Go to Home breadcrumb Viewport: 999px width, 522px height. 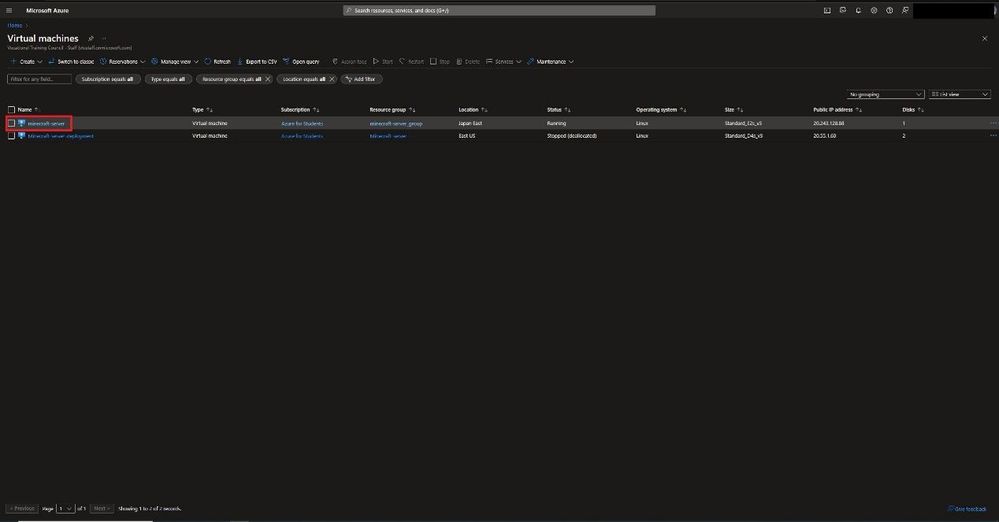[x=15, y=25]
